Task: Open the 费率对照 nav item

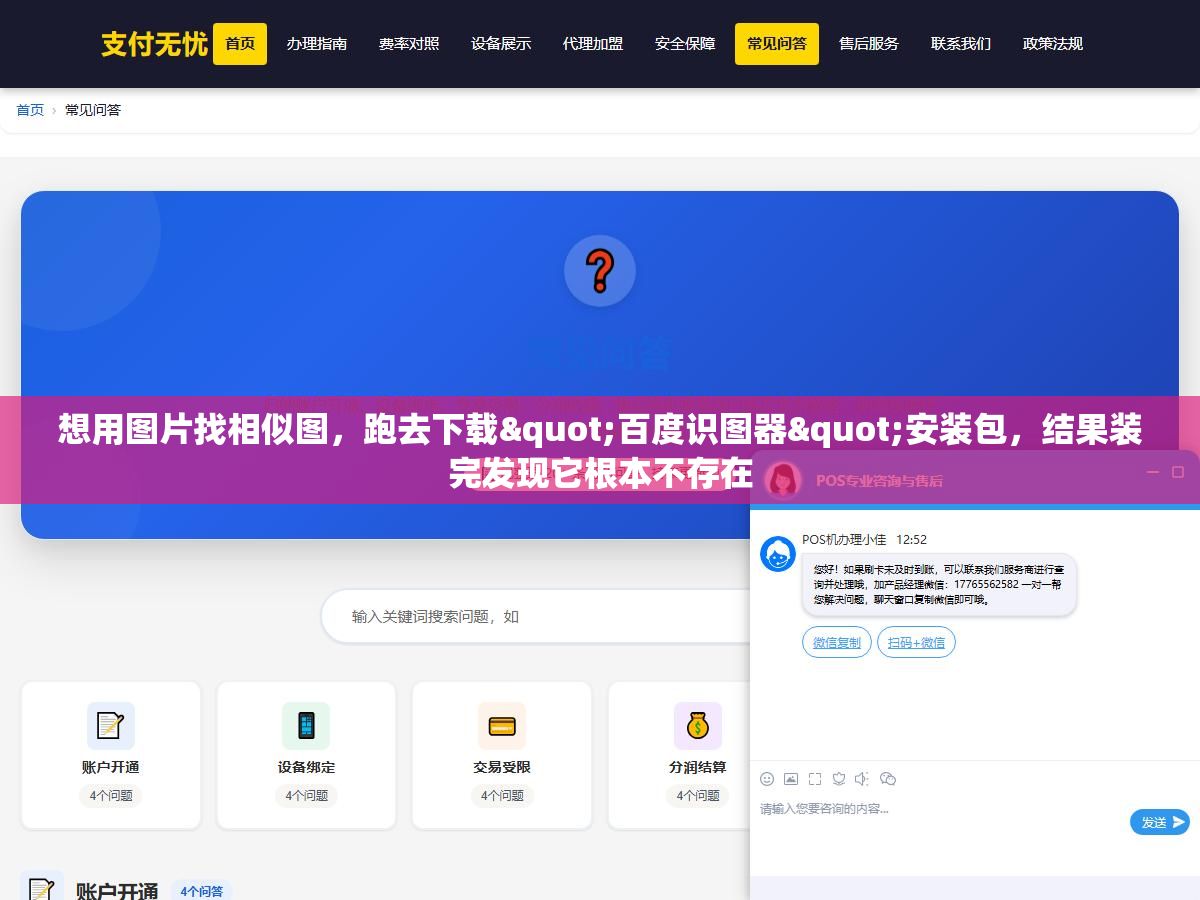Action: click(x=409, y=44)
